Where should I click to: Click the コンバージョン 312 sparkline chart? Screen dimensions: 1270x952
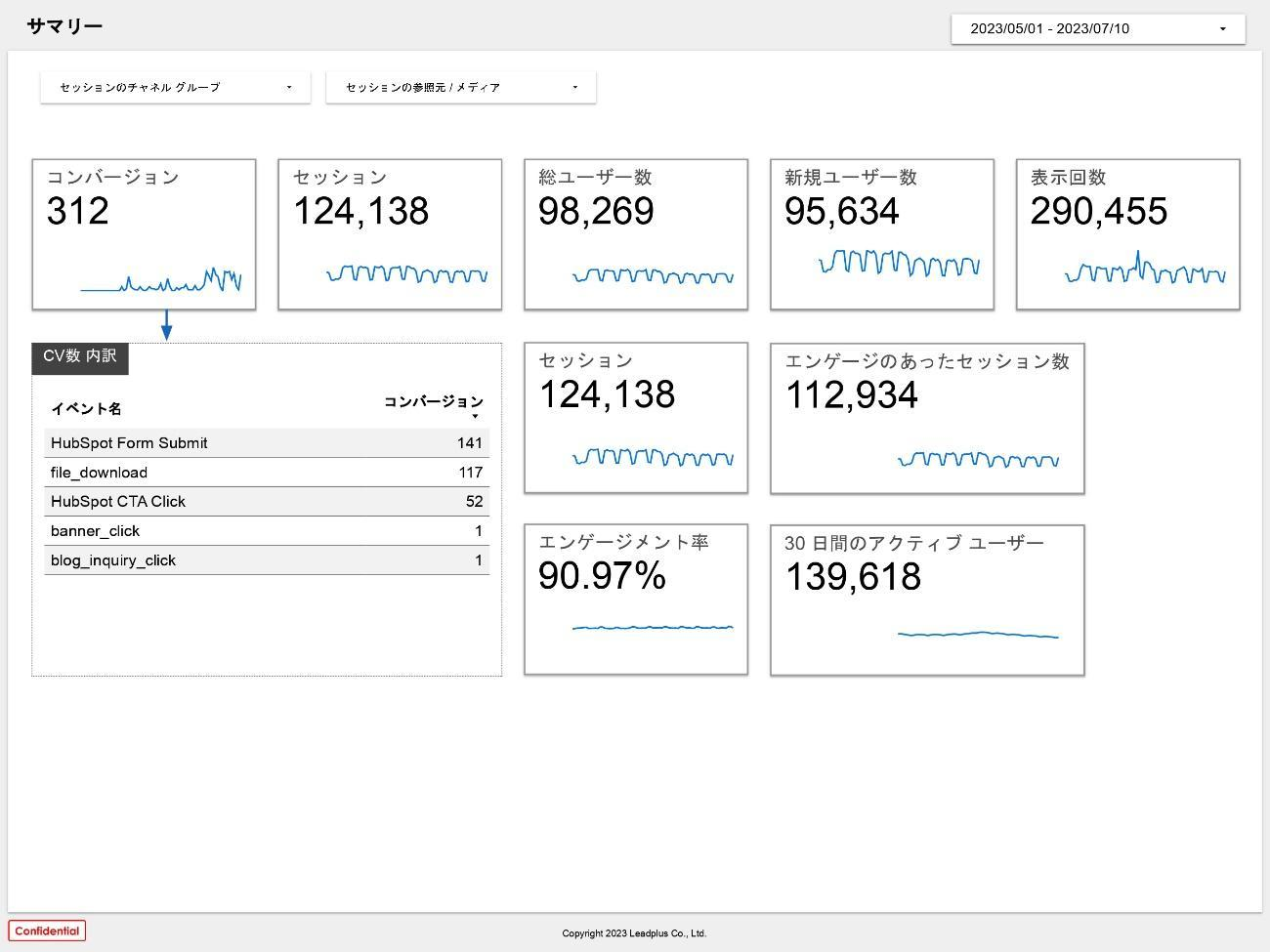pos(161,281)
